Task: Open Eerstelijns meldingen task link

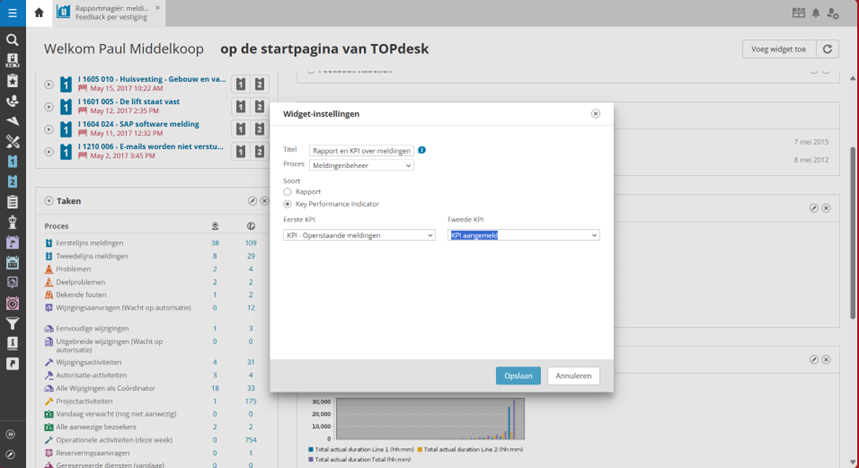Action: pos(90,243)
